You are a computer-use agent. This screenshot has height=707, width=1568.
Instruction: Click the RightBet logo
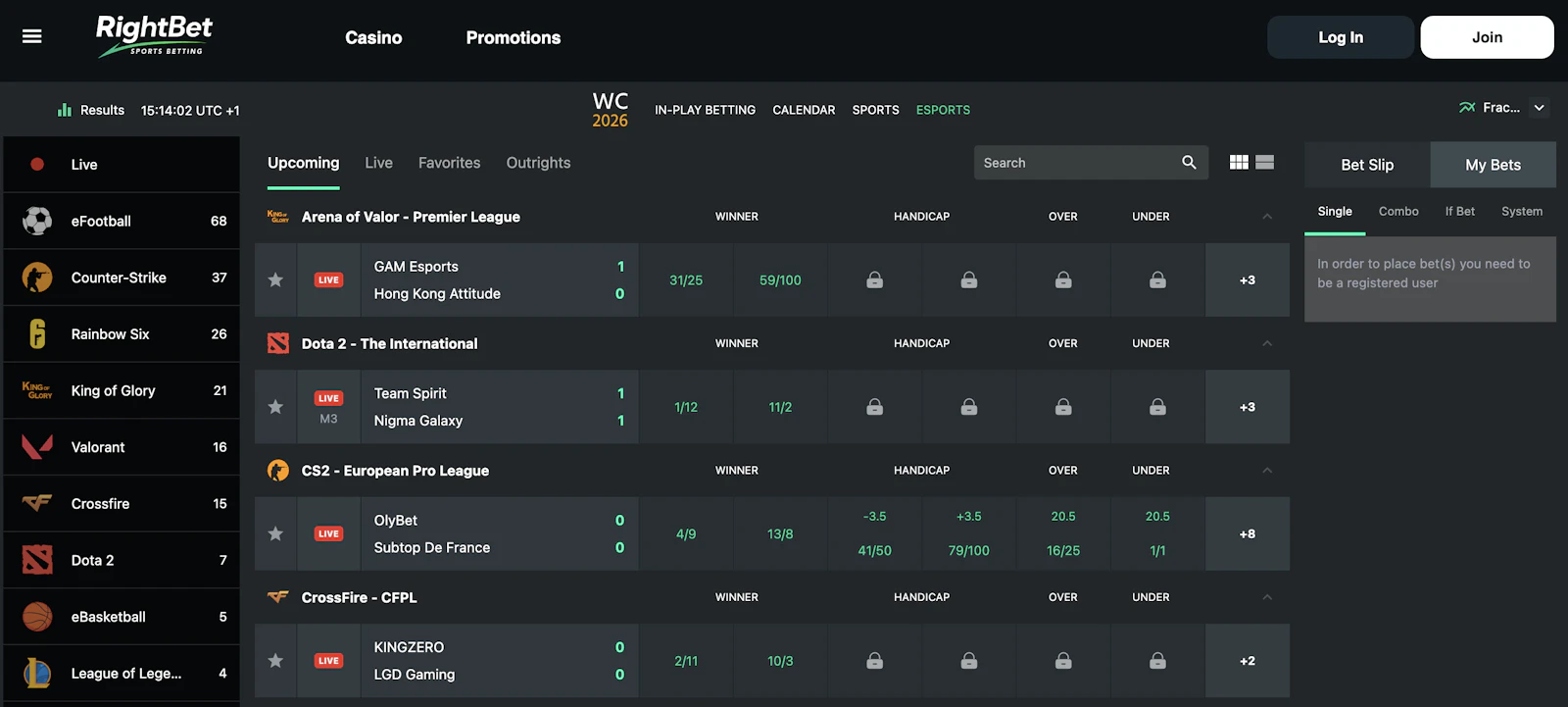point(154,36)
